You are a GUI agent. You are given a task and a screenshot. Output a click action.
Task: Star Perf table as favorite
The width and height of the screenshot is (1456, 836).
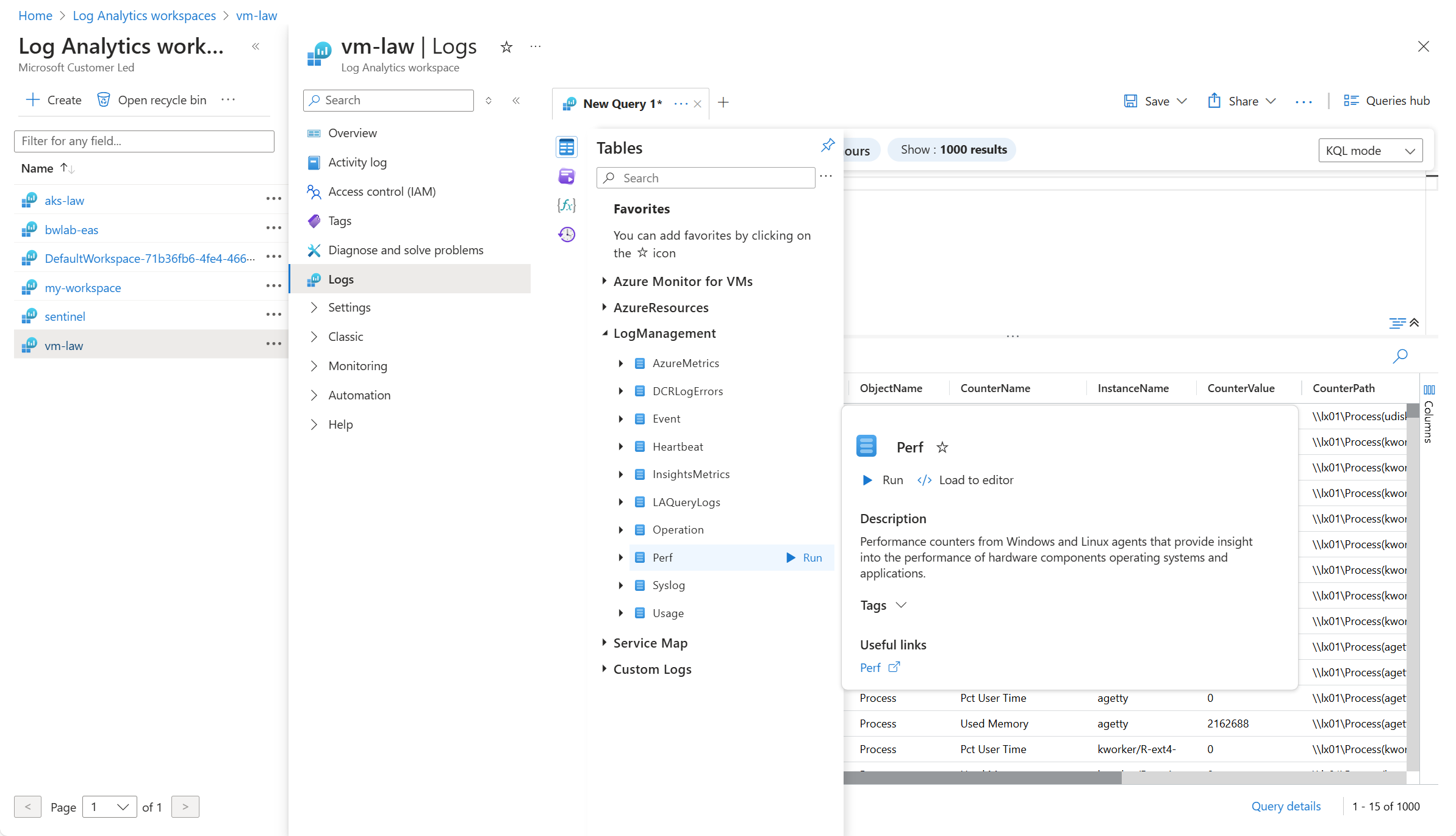pyautogui.click(x=942, y=448)
